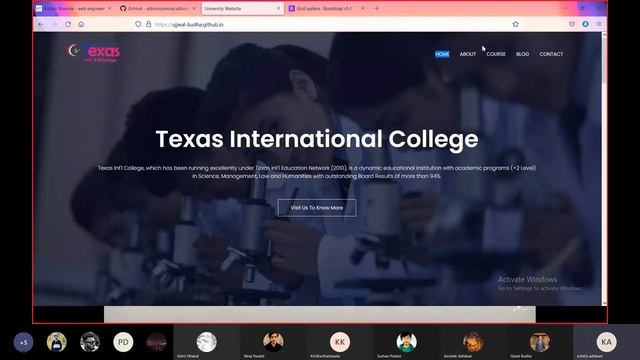Click the Texas college logo
640x360 pixels.
93,52
